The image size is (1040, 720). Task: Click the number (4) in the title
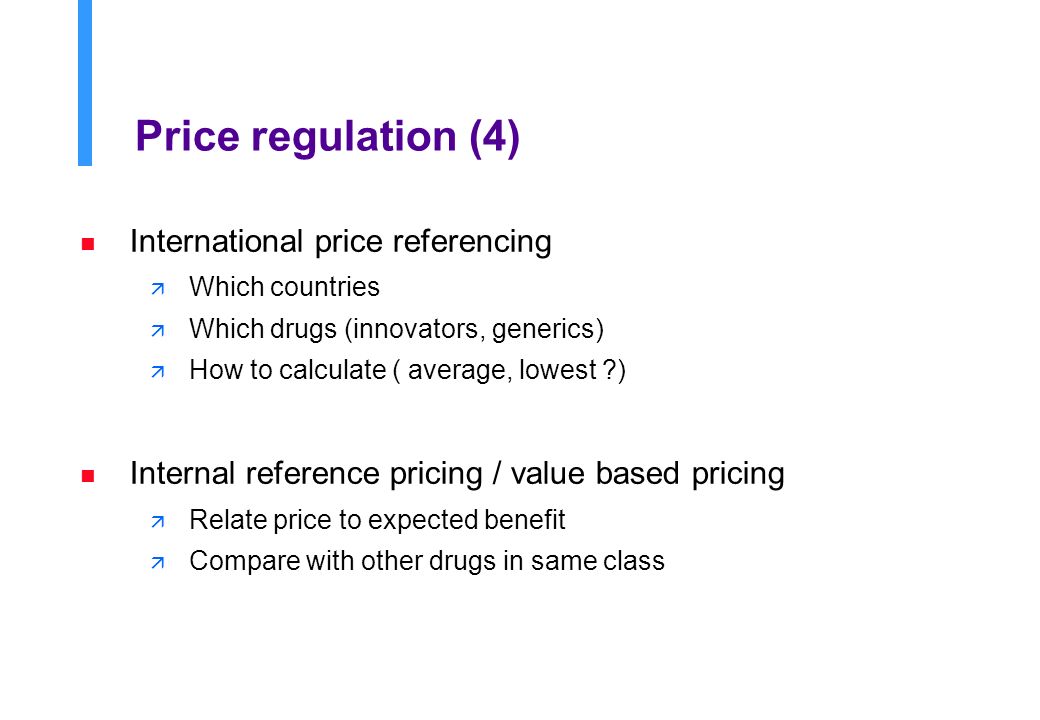[x=495, y=138]
